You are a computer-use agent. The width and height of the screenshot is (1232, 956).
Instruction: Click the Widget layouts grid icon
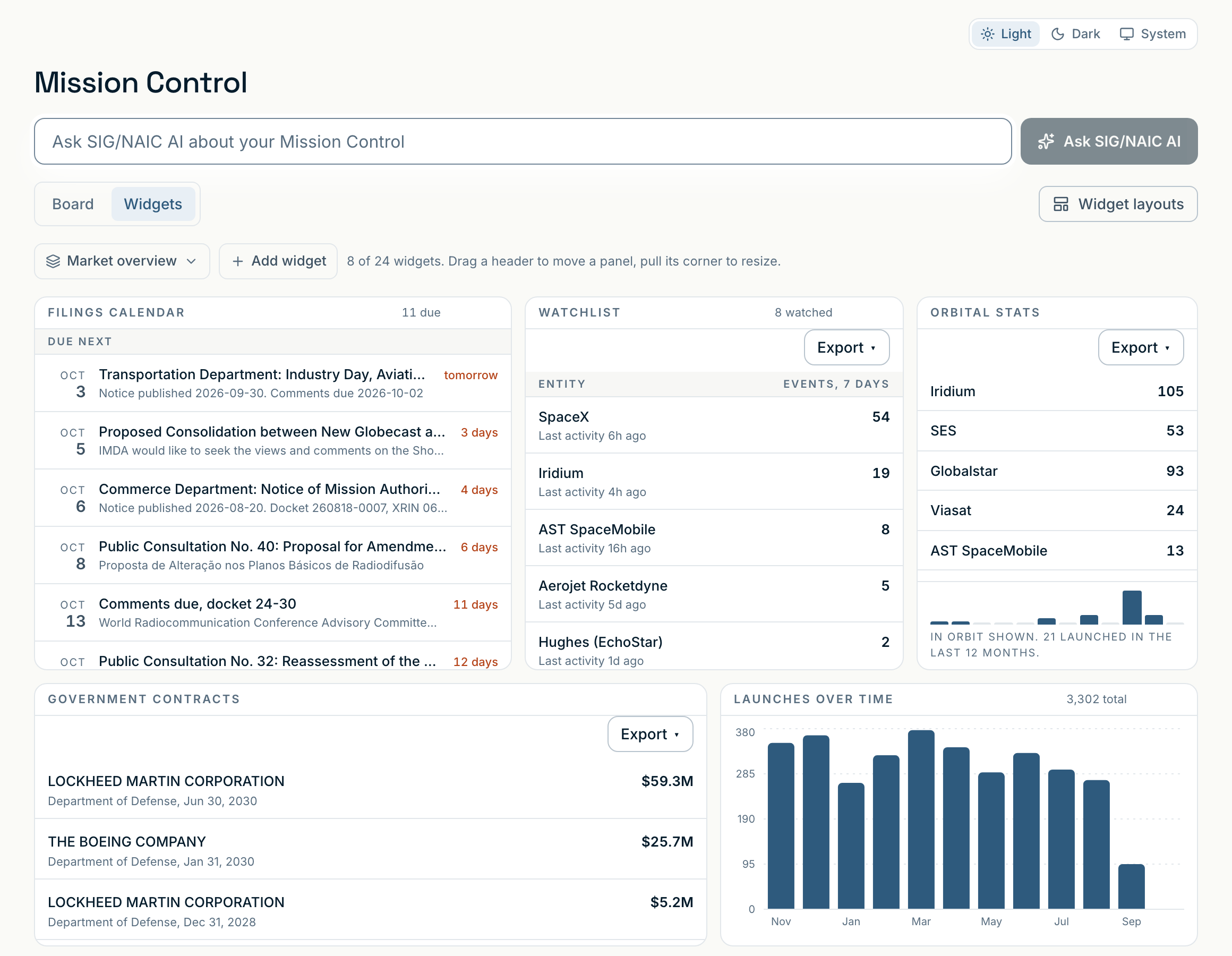coord(1060,204)
